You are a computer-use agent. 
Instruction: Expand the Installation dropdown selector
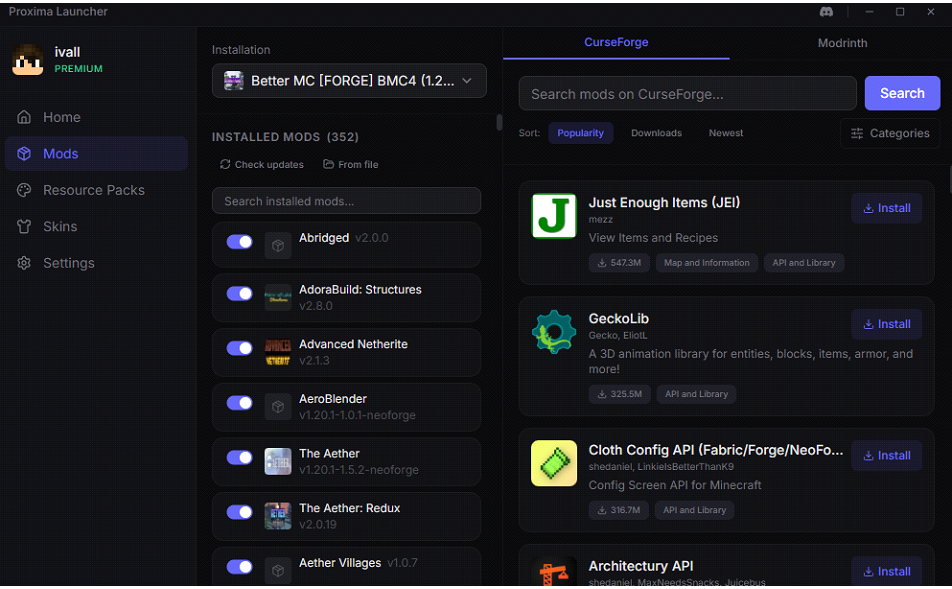coord(349,81)
